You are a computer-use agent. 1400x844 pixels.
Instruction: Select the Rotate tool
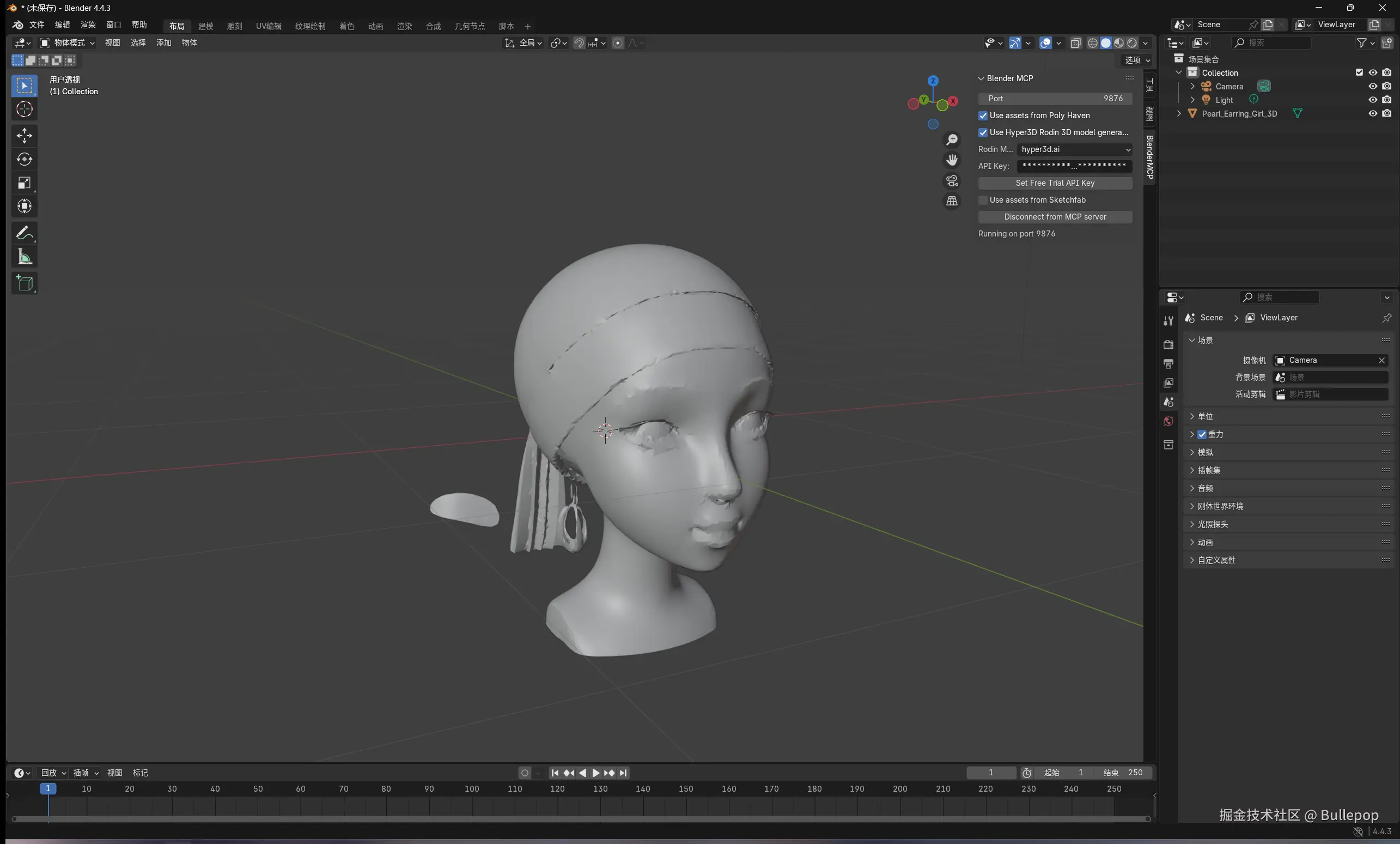tap(24, 159)
